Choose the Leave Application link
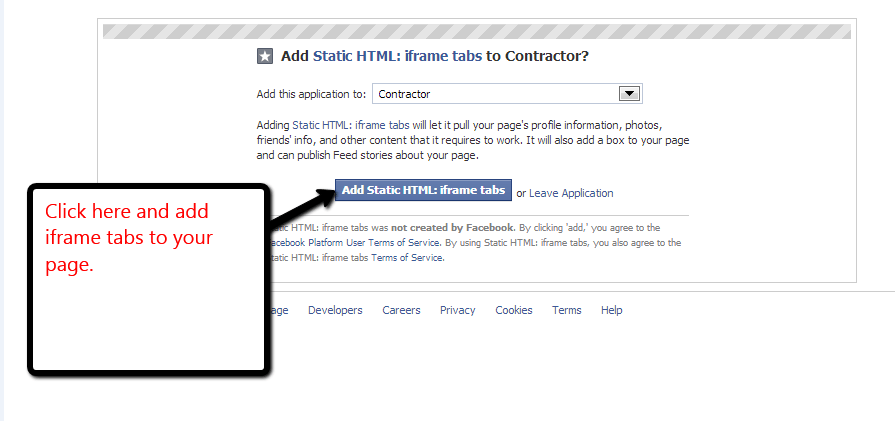The height and width of the screenshot is (421, 895). coord(571,193)
